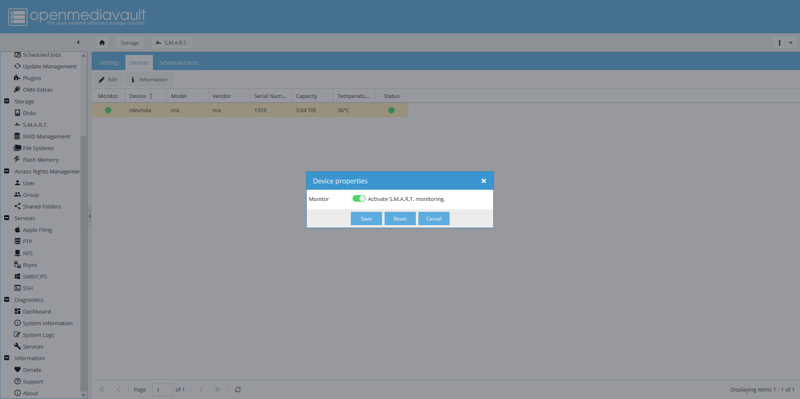Viewport: 800px width, 399px height.
Task: Click the page number input field
Action: tap(162, 390)
